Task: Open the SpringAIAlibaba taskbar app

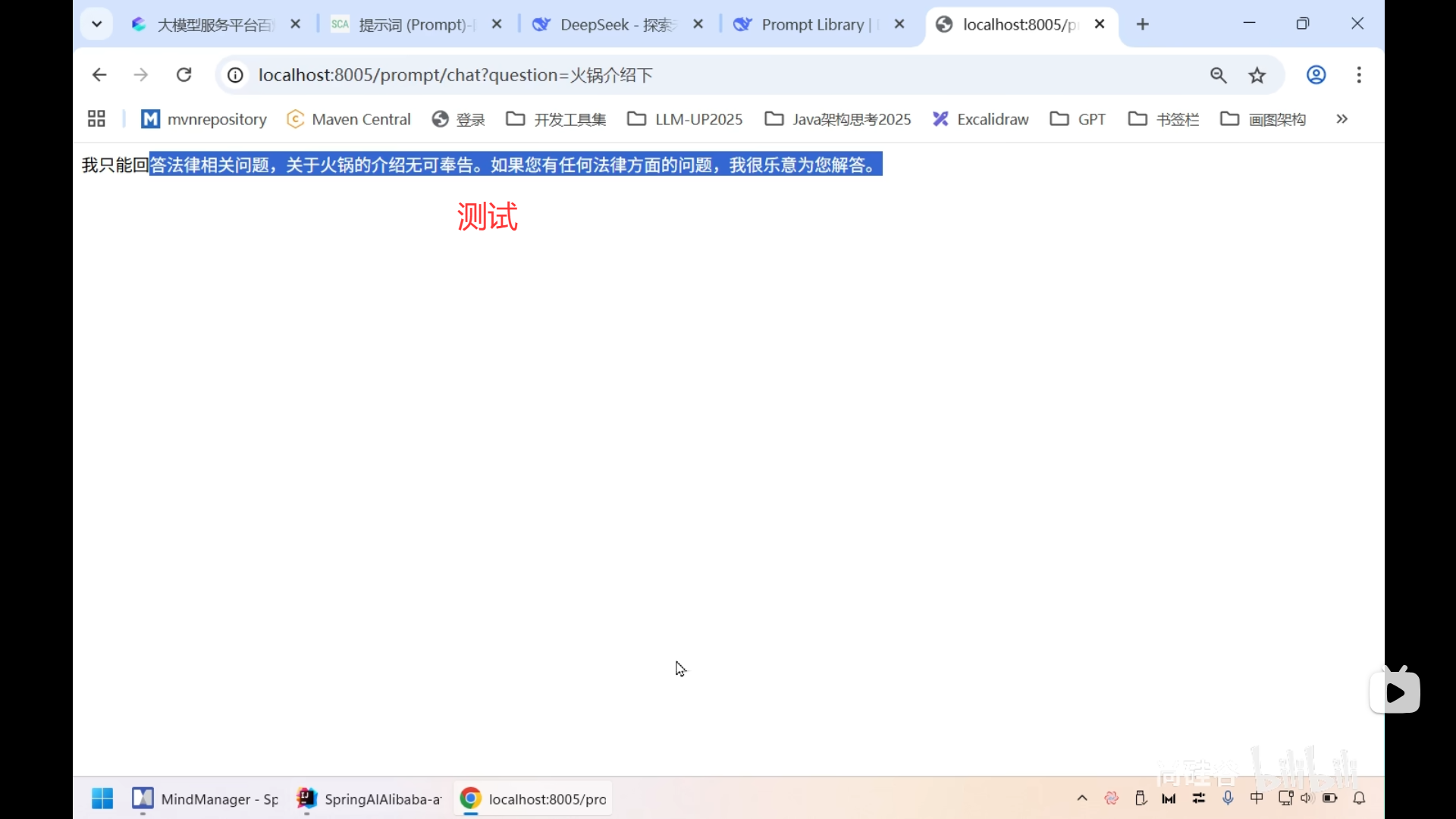Action: coord(368,799)
